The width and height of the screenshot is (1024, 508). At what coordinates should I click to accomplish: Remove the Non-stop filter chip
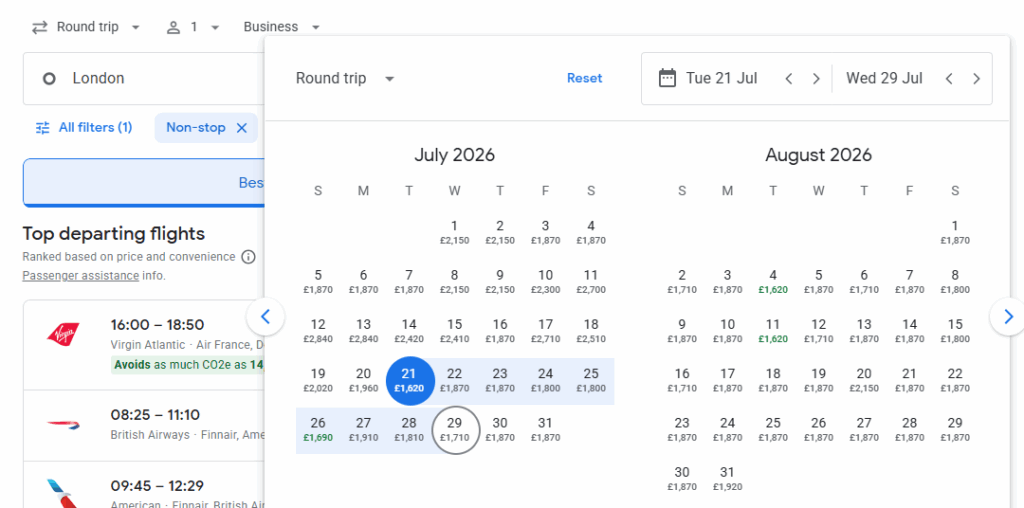pos(241,128)
